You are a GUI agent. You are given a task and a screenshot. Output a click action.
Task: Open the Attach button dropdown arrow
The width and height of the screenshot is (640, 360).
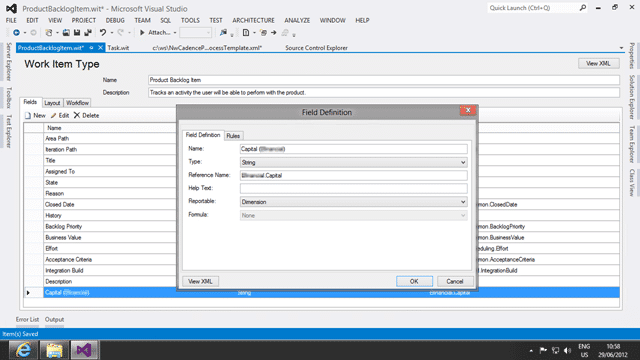pyautogui.click(x=175, y=33)
